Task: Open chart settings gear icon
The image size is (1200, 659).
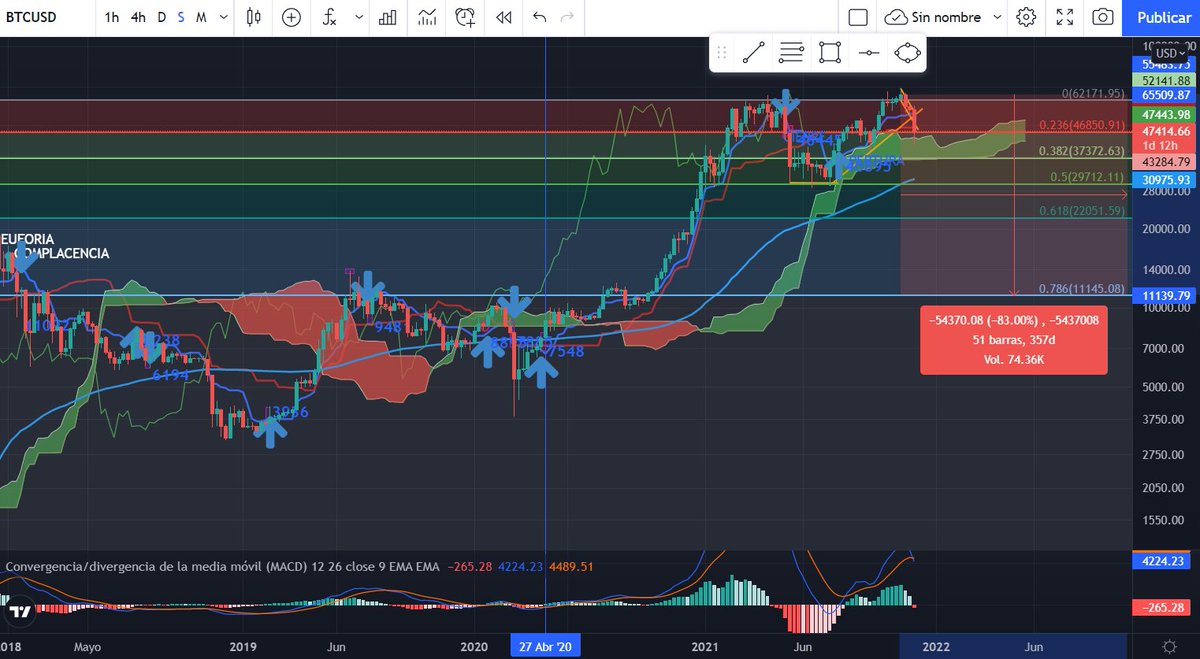Action: (x=1026, y=17)
